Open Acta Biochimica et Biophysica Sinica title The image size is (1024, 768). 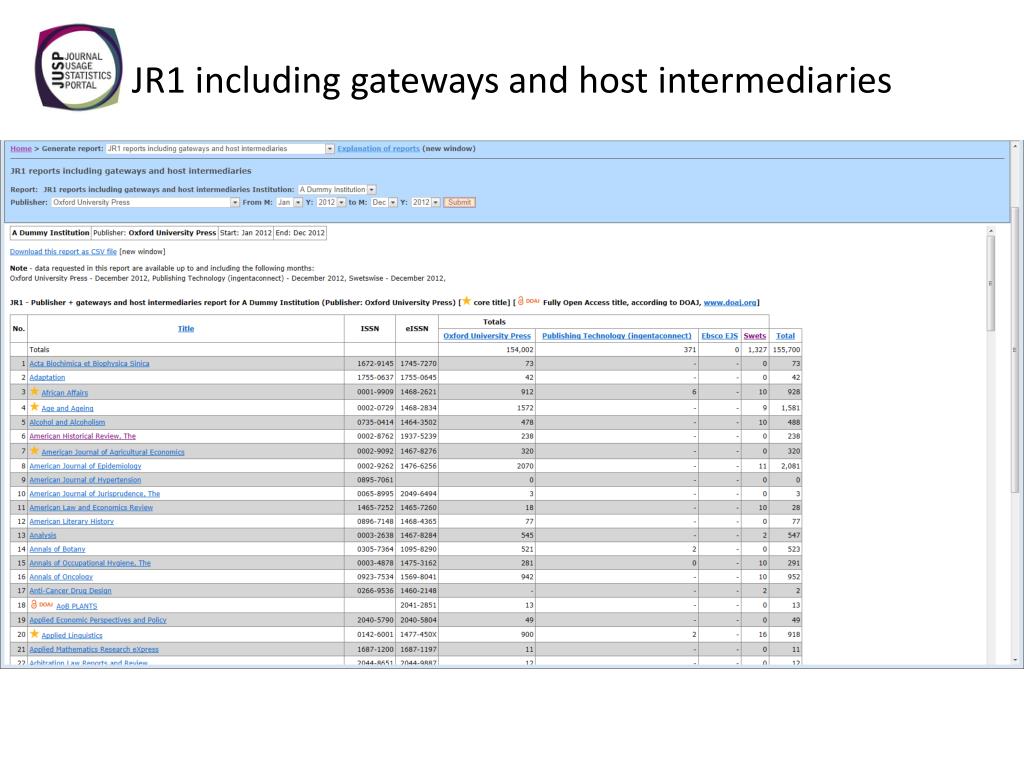tap(89, 364)
